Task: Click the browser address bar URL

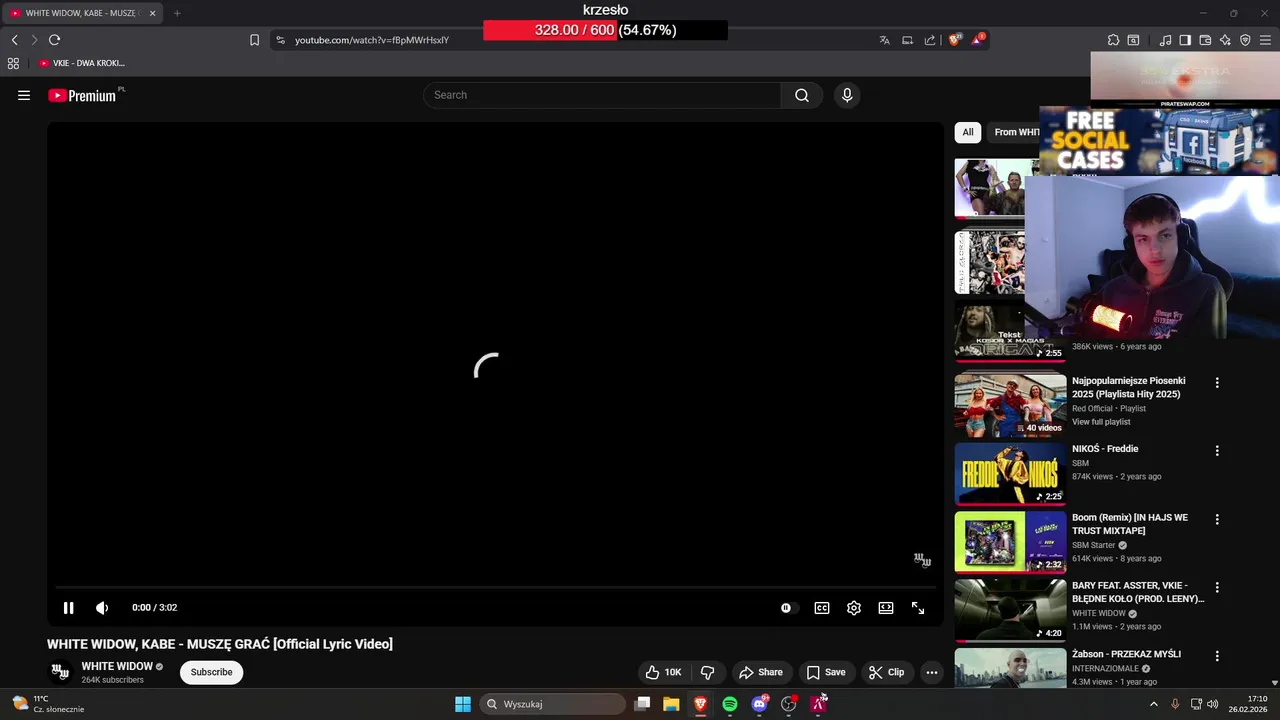Action: click(x=372, y=40)
